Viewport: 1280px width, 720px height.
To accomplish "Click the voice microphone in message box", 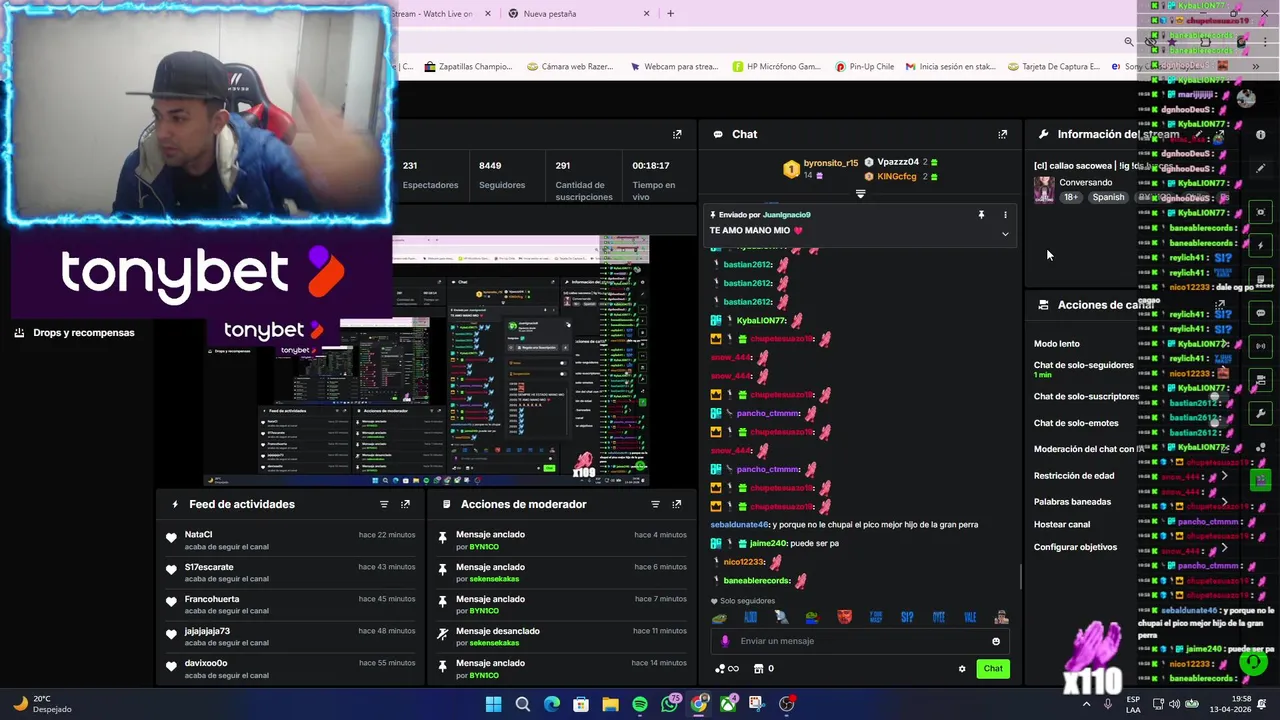I will coord(725,641).
